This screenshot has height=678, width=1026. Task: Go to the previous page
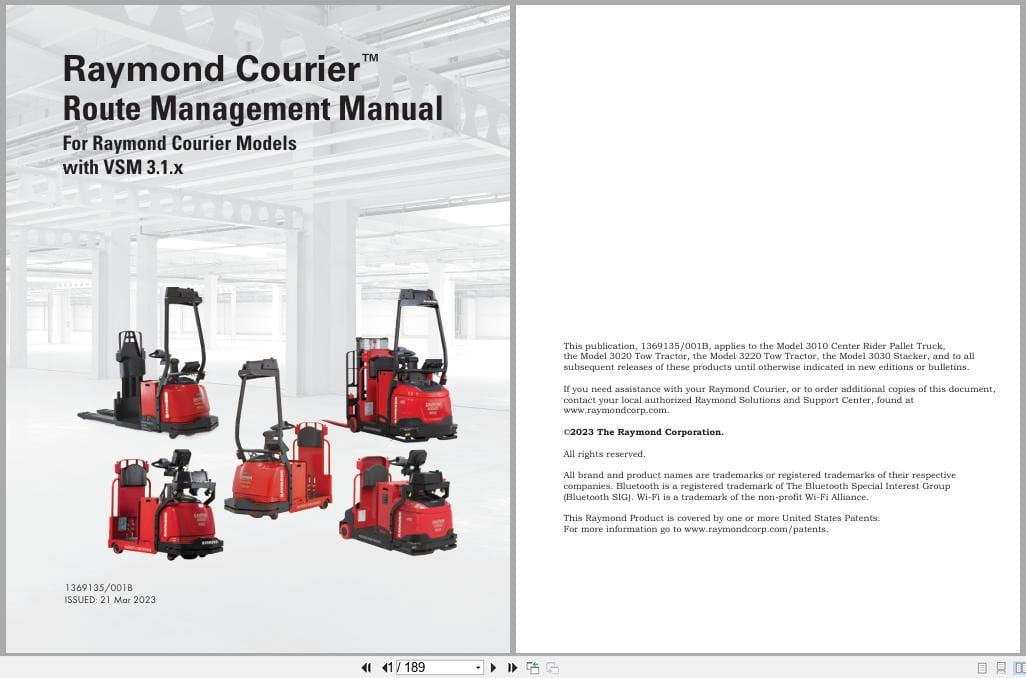pos(384,668)
